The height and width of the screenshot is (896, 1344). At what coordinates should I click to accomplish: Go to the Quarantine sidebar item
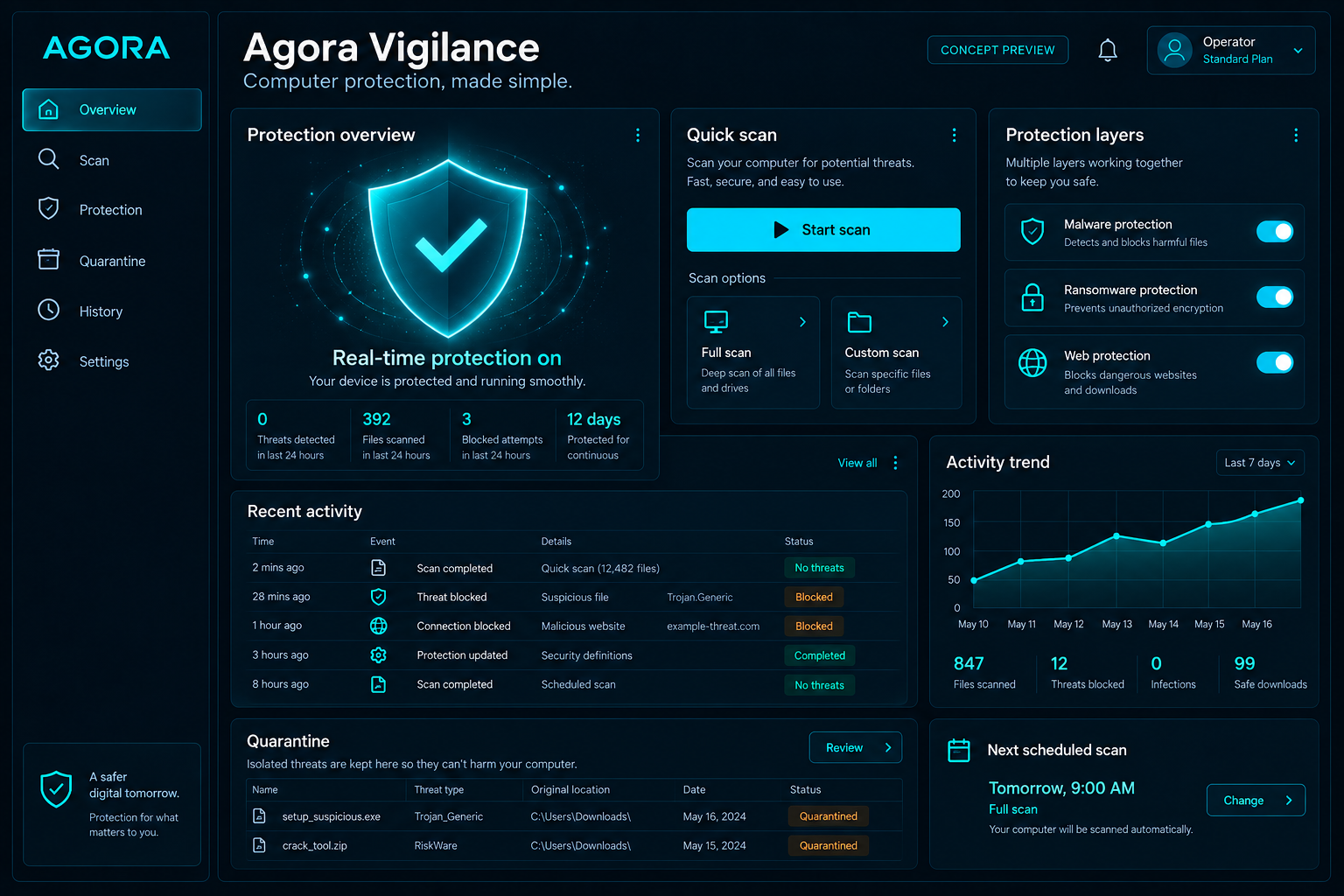112,261
